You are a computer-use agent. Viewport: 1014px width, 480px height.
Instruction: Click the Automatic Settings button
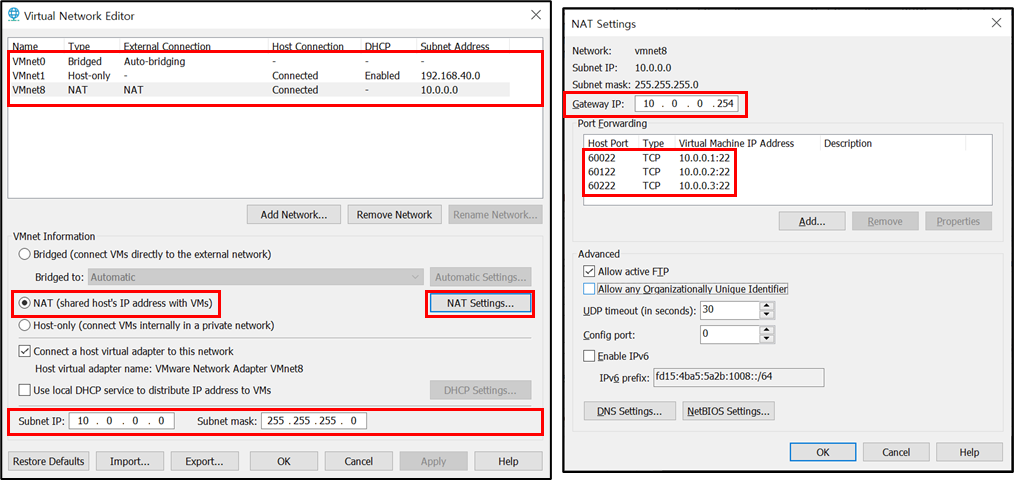click(x=480, y=277)
